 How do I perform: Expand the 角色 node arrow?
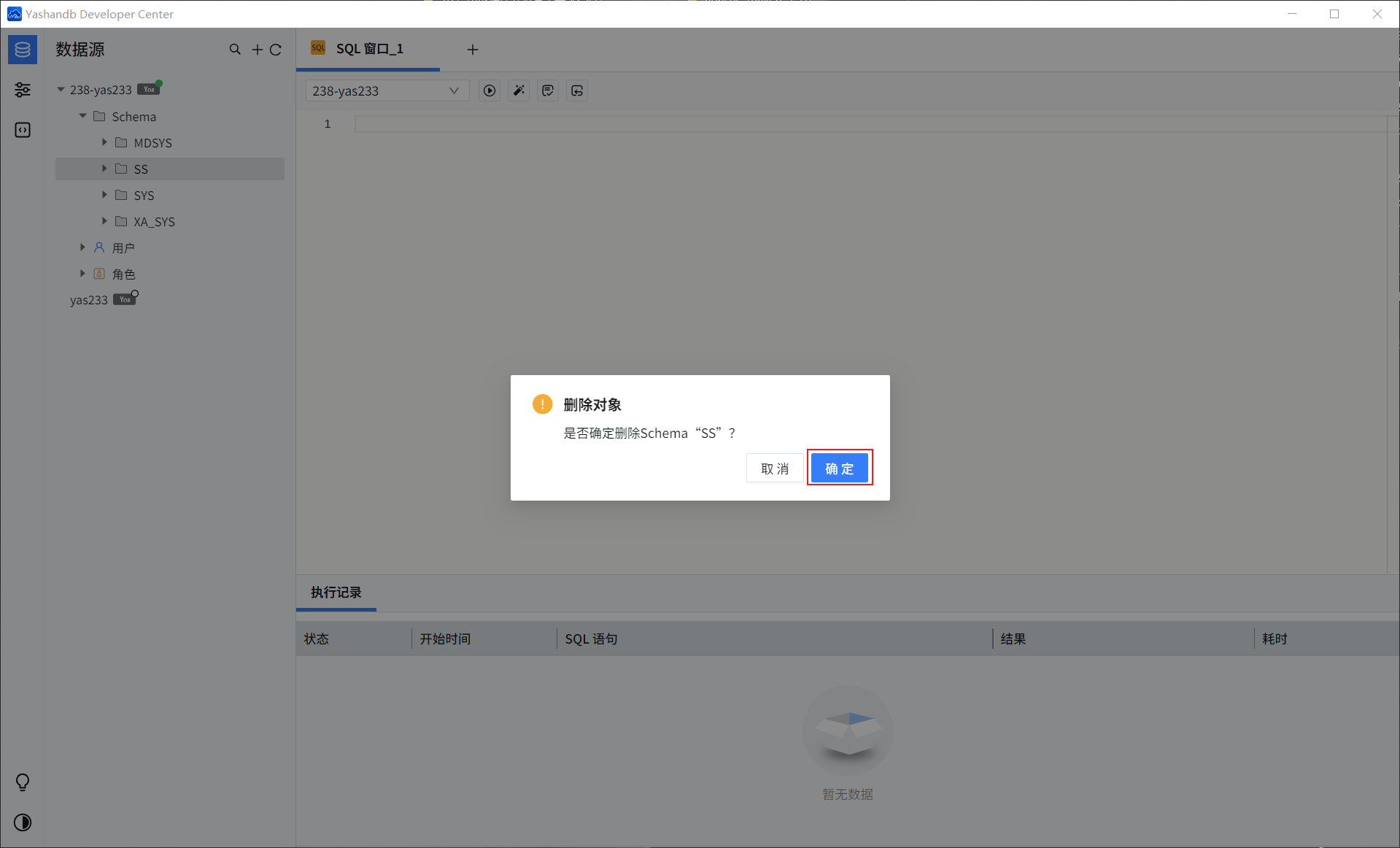tap(82, 274)
